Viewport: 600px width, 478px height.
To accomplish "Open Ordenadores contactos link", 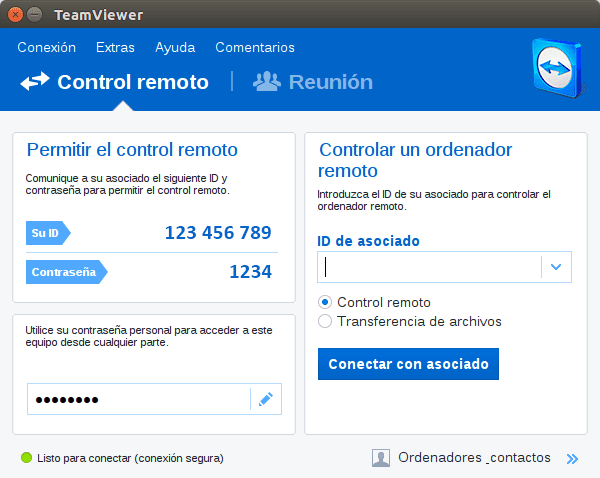I will click(x=474, y=458).
